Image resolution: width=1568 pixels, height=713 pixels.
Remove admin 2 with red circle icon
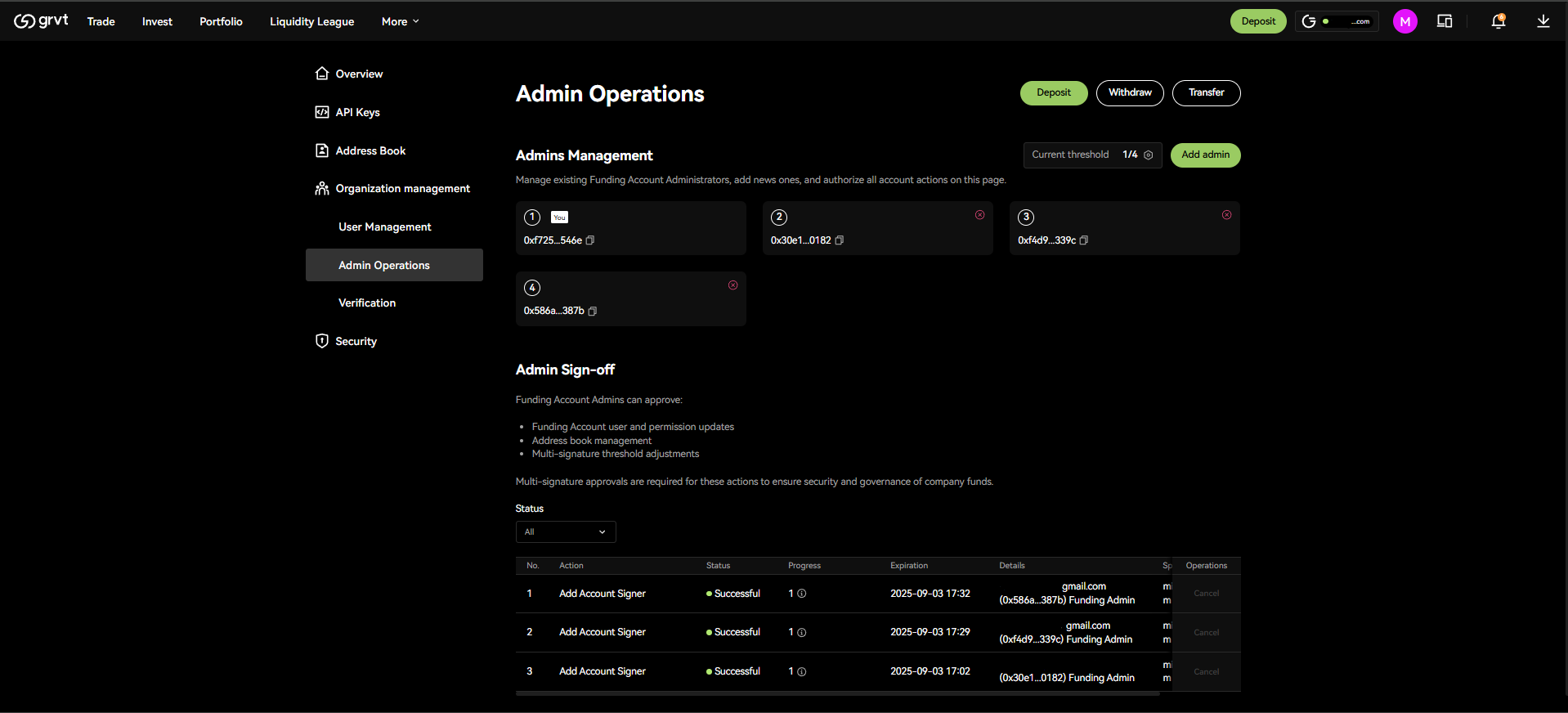[979, 215]
